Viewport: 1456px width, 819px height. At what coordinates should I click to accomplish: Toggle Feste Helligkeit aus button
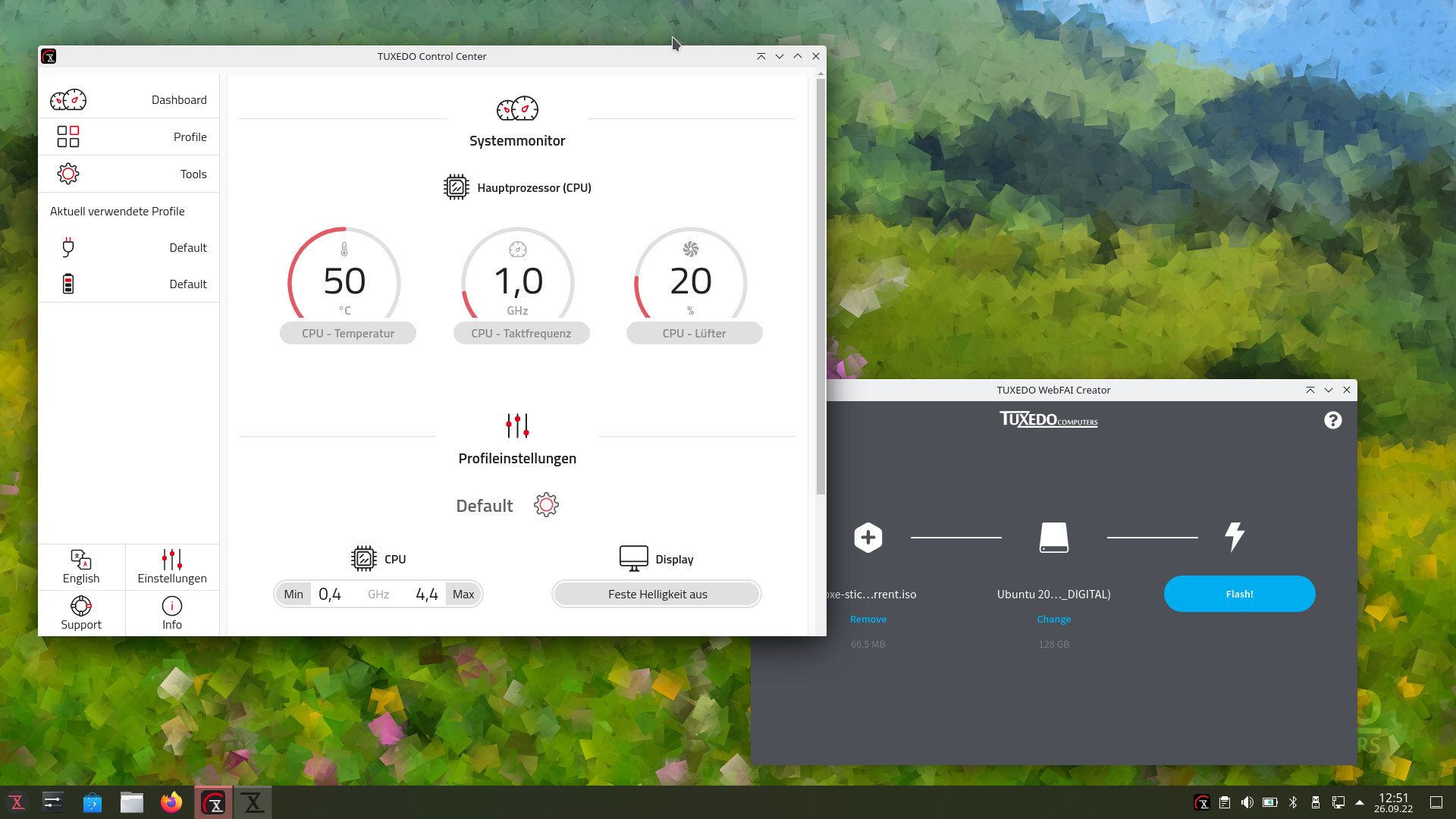click(657, 594)
